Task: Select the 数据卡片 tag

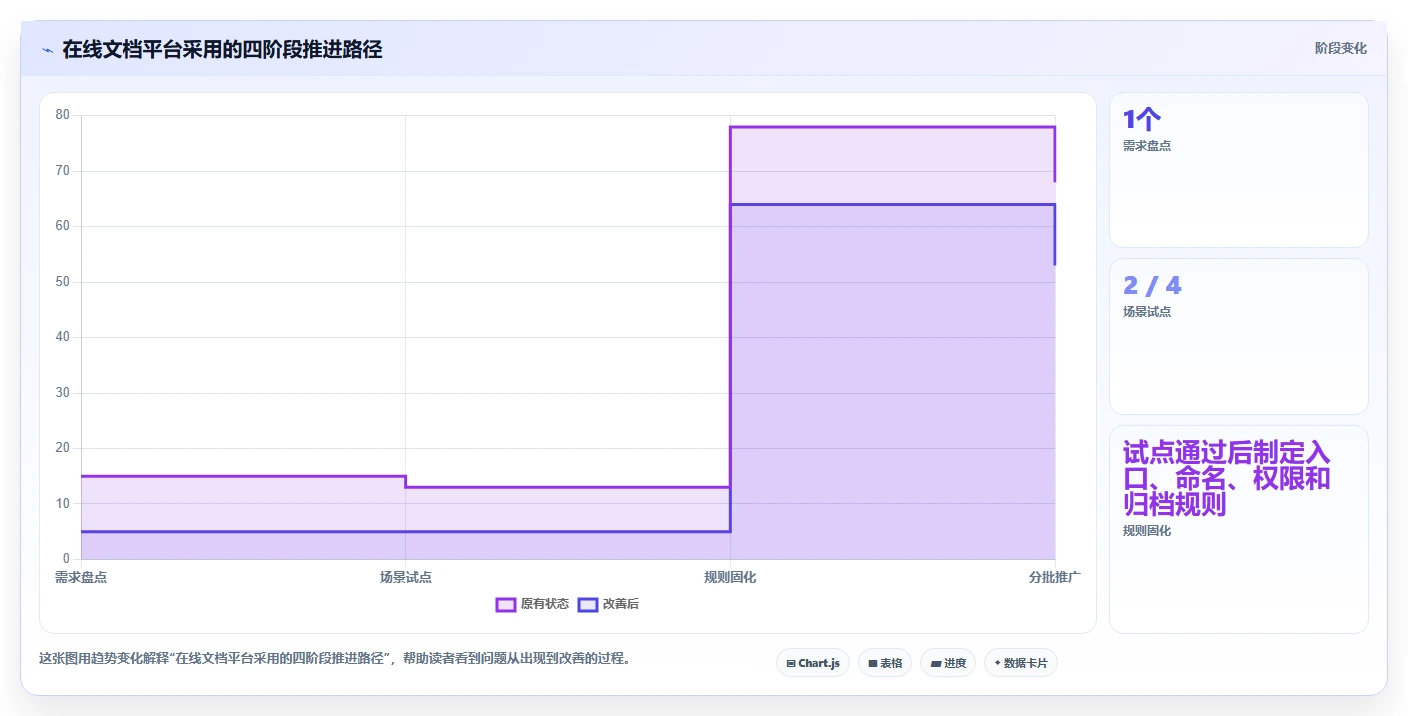Action: [1021, 663]
